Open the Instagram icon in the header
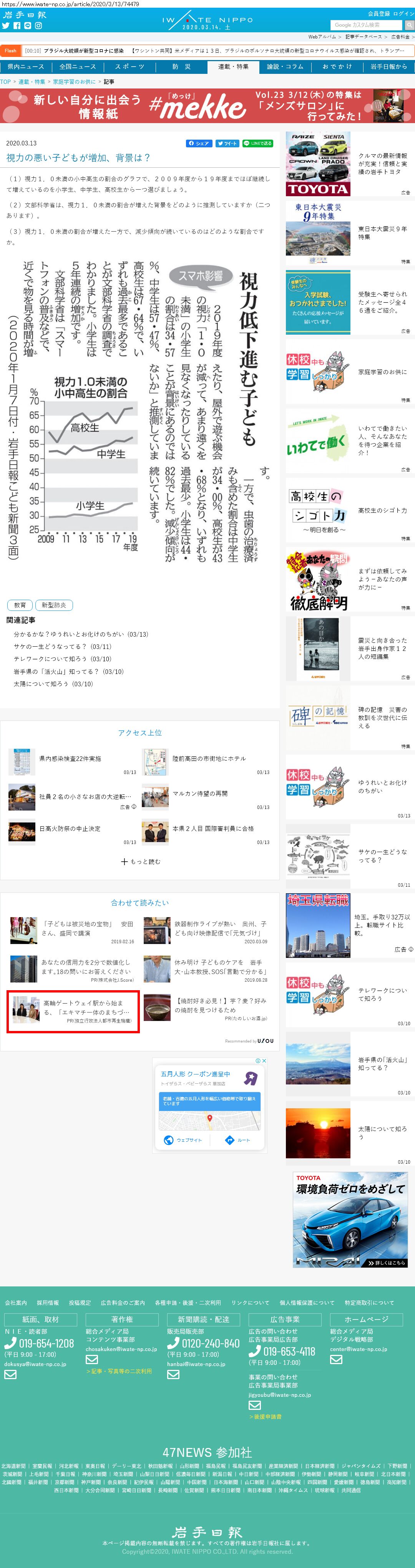415x1568 pixels. (x=38, y=25)
